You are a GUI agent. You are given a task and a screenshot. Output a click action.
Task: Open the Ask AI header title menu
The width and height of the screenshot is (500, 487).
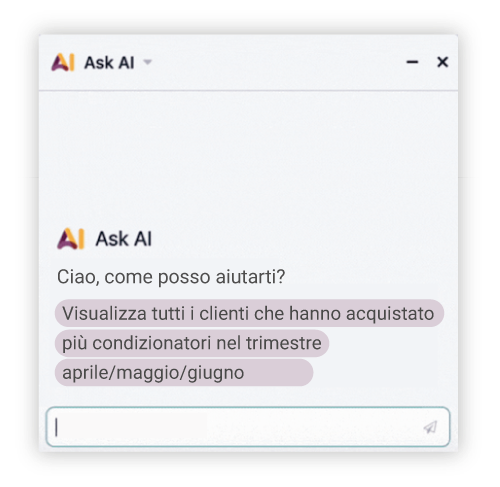click(109, 63)
